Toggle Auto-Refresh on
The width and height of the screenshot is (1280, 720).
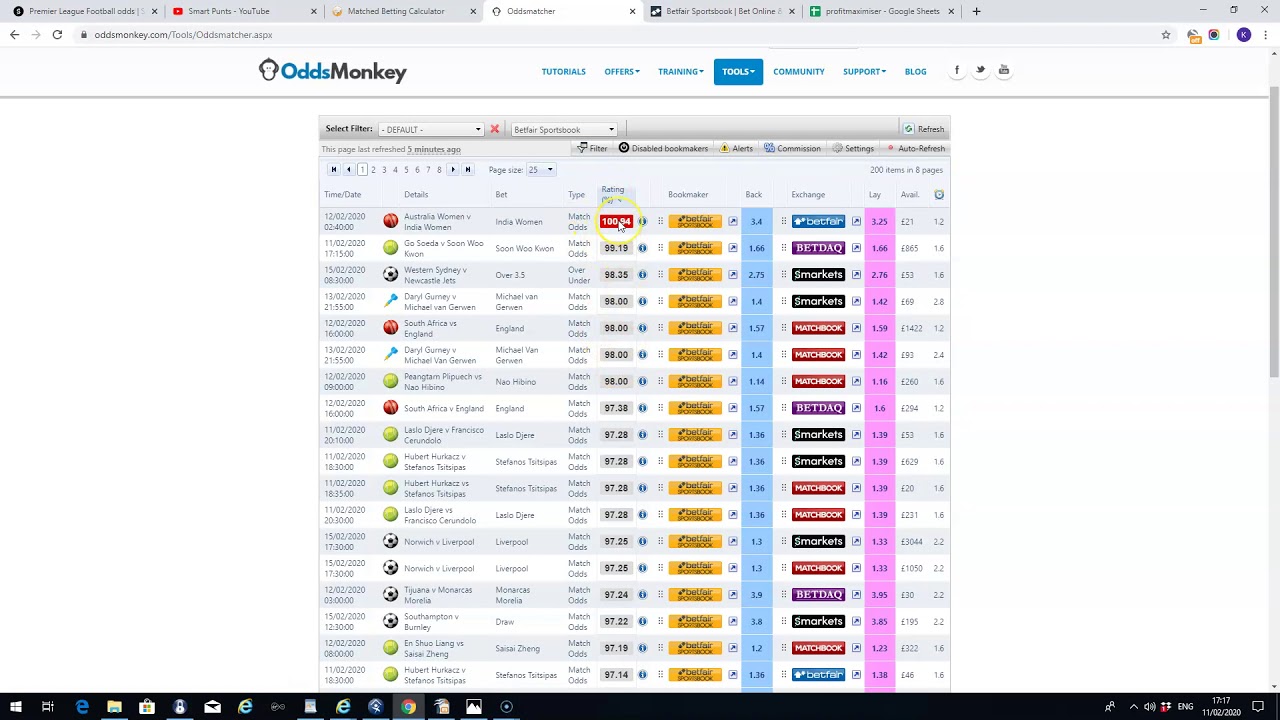(916, 148)
